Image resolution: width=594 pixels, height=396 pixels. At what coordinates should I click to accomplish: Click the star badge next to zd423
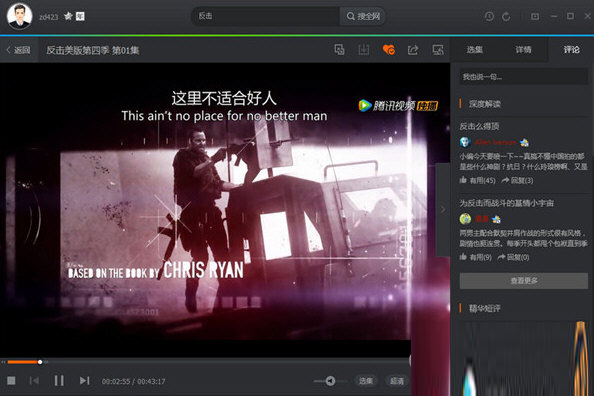coord(68,16)
